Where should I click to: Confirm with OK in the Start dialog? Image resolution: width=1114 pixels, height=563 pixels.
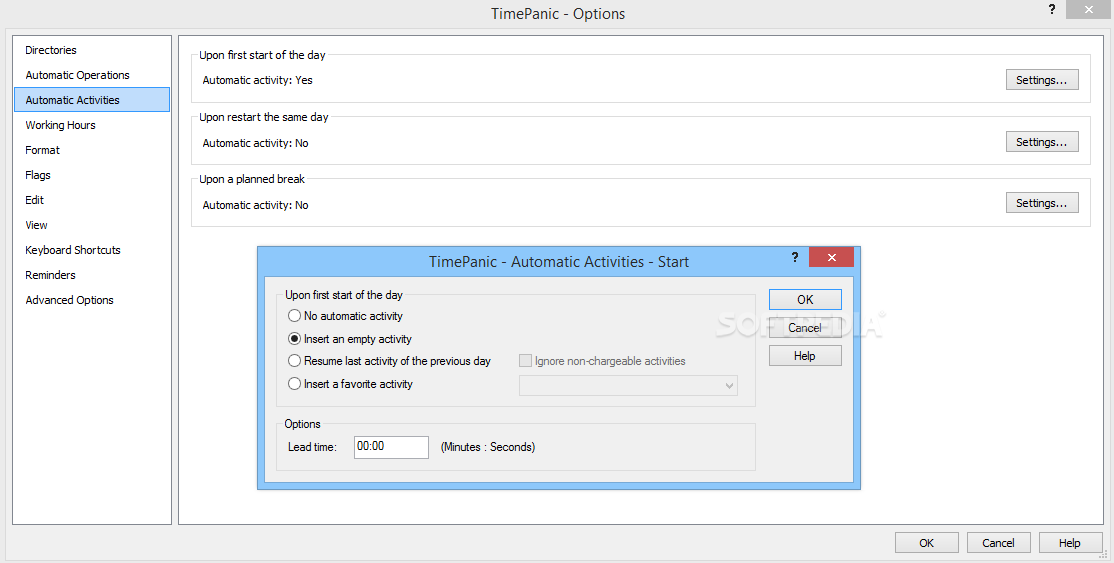click(805, 299)
